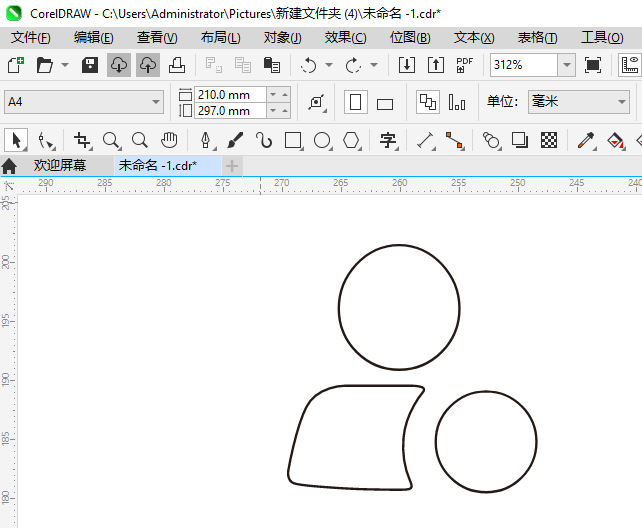Click the page options icon next to the size fields

[x=317, y=102]
